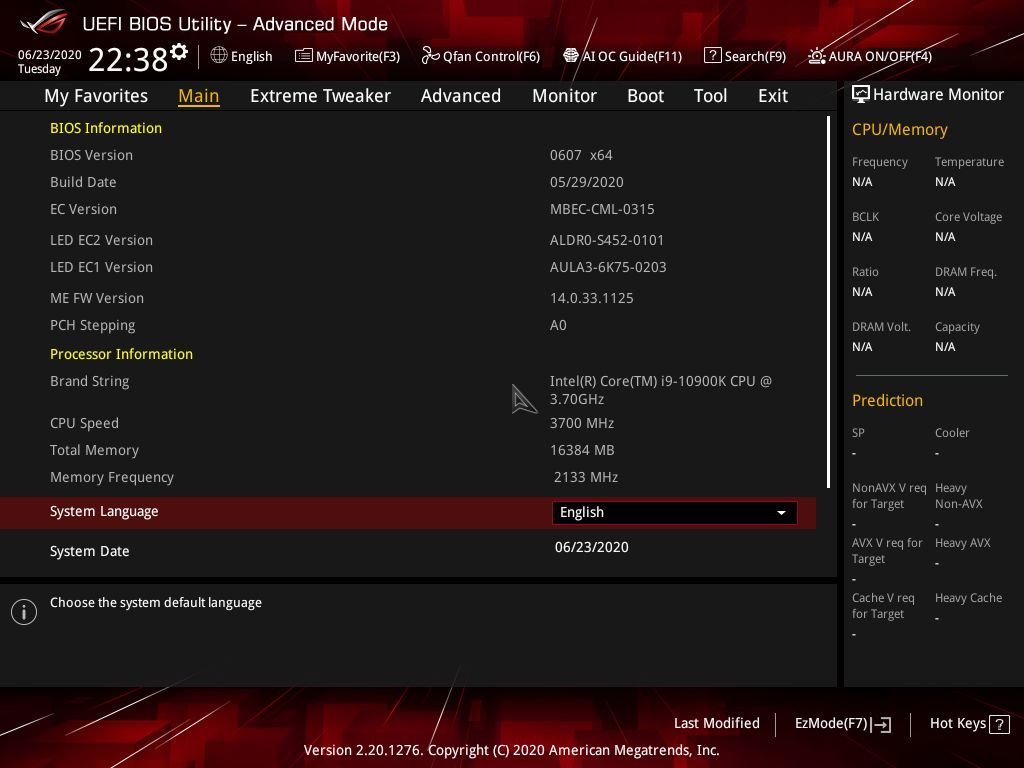The width and height of the screenshot is (1024, 768).
Task: Click AURA ON/OFF(F4) label
Action: coord(880,56)
